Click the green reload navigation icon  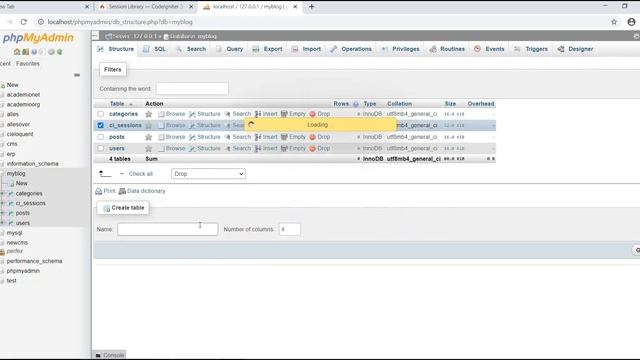click(x=60, y=52)
